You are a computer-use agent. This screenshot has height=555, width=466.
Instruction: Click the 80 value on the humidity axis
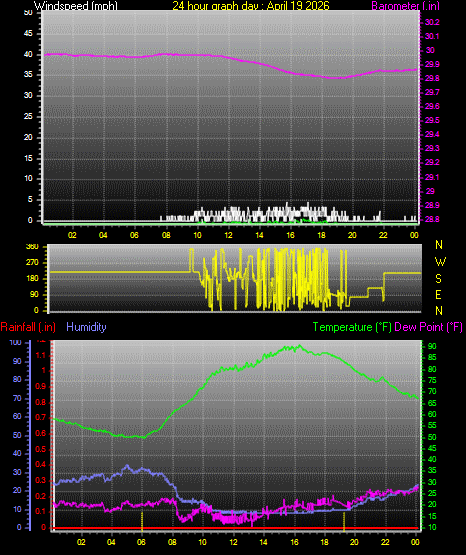17,379
